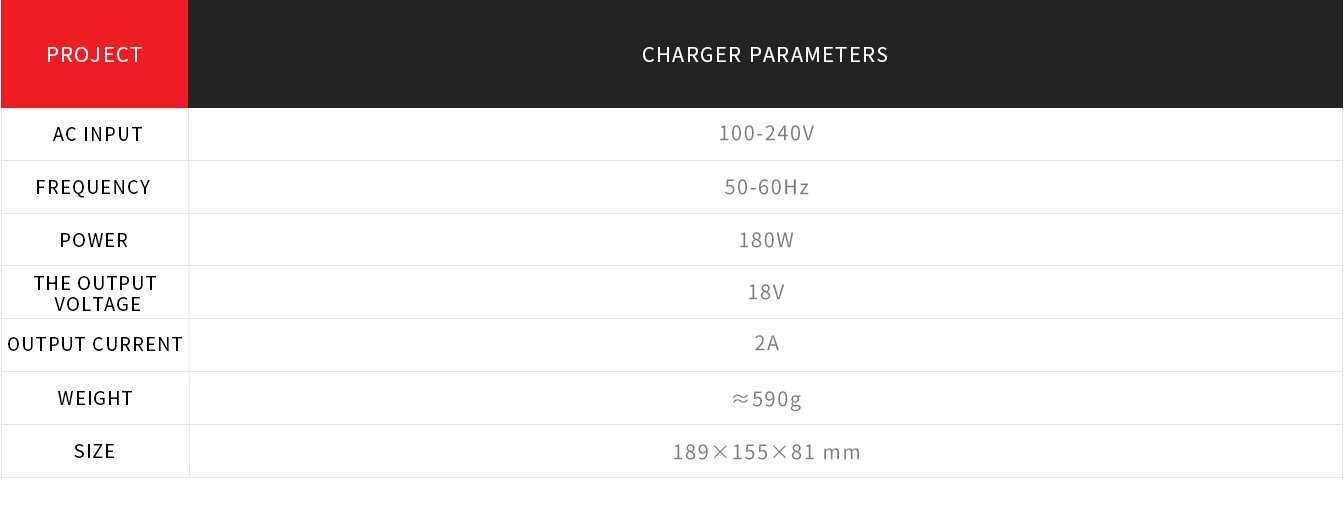Click the 'mm' unit in the size value

click(841, 452)
